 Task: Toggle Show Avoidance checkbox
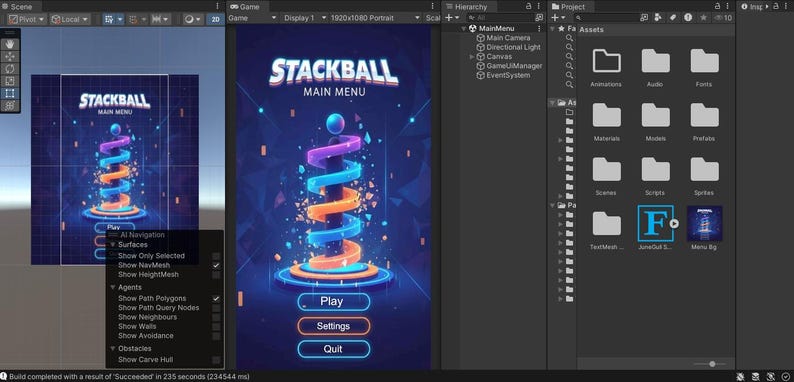(x=216, y=335)
